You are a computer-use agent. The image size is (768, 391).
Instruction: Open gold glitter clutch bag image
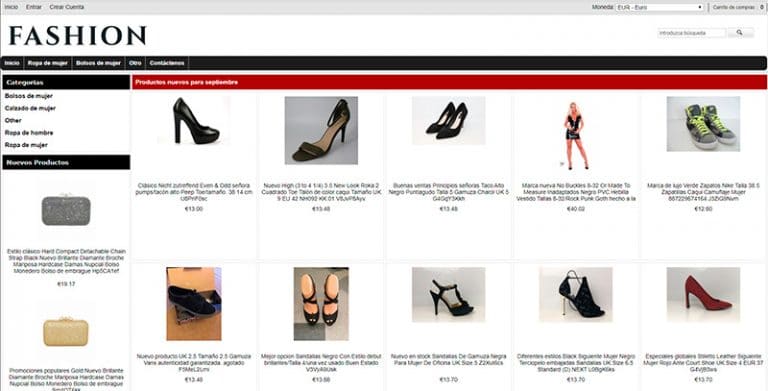[66, 331]
